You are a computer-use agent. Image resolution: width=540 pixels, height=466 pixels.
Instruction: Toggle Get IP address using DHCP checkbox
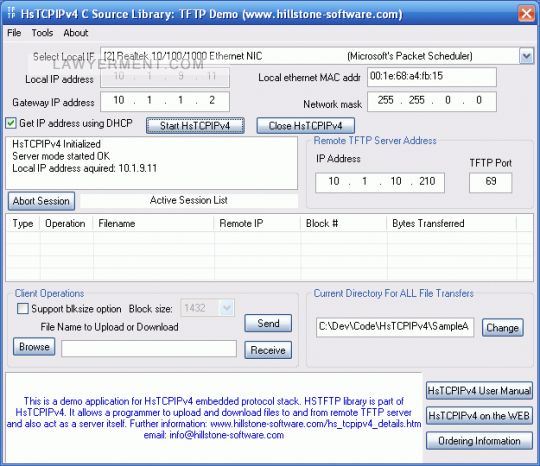(11, 123)
